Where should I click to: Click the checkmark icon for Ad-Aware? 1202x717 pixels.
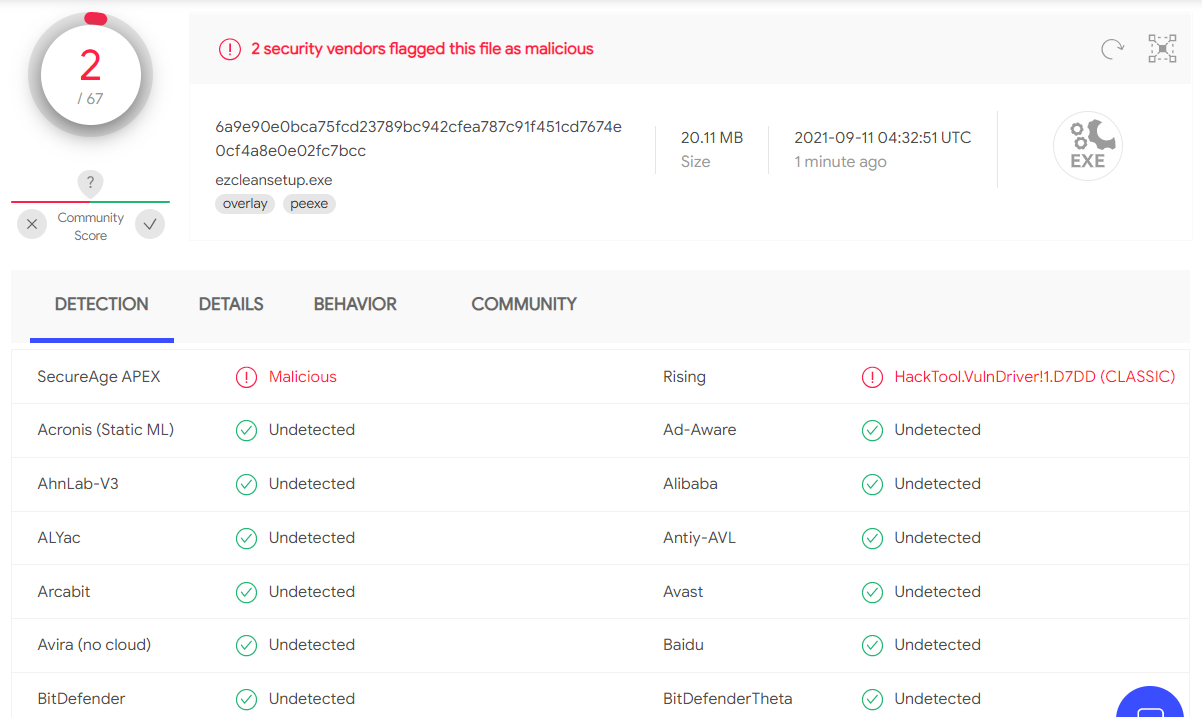pyautogui.click(x=872, y=430)
